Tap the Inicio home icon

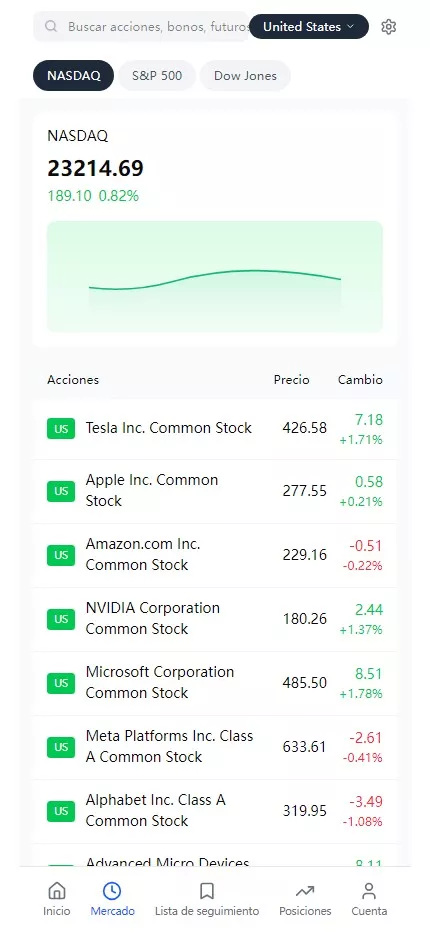tap(57, 890)
